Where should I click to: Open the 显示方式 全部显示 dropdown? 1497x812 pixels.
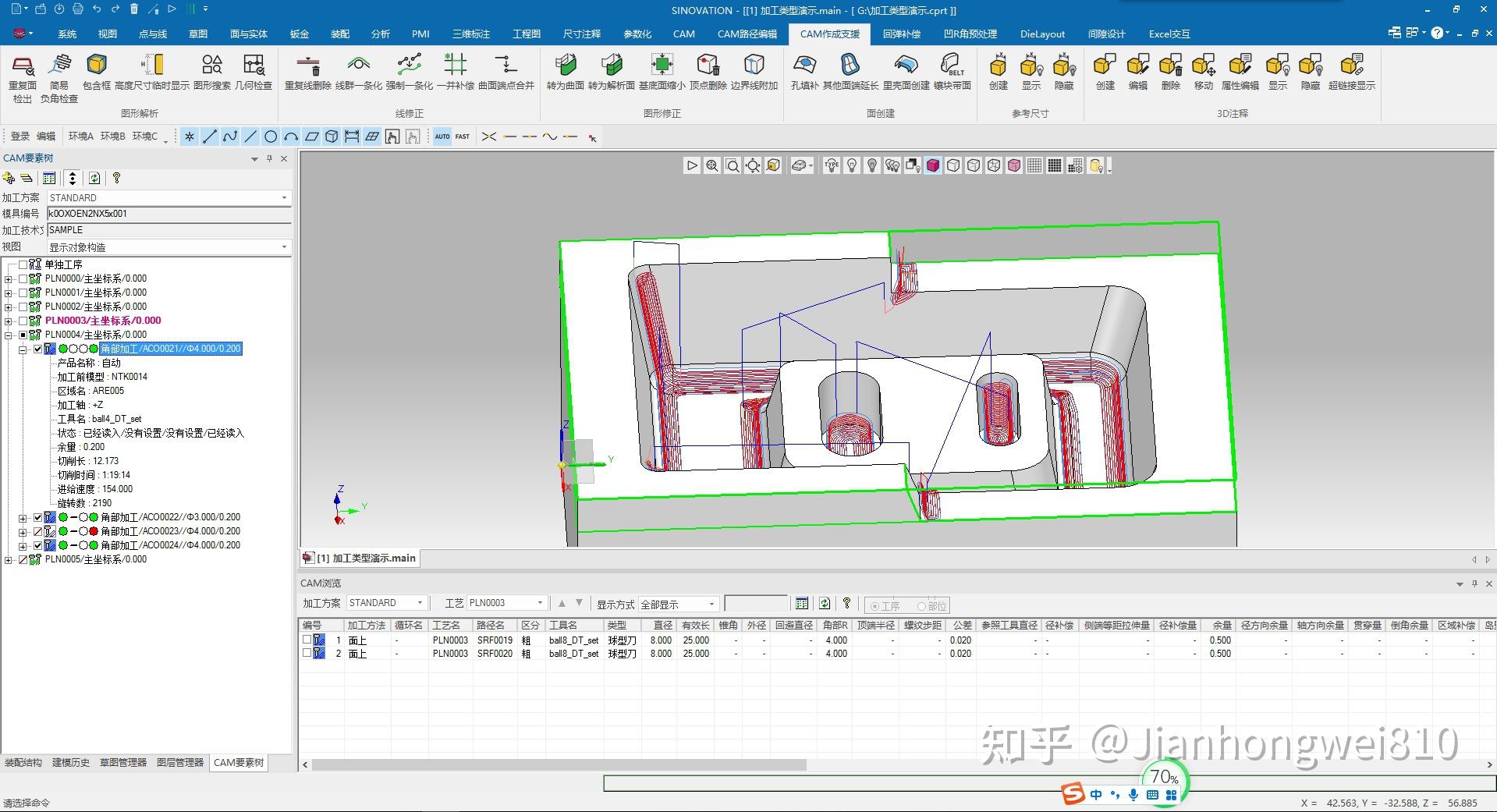pos(678,605)
